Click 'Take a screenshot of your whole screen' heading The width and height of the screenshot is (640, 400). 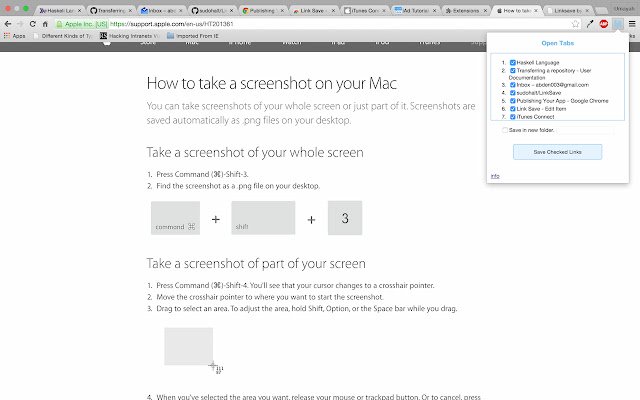pyautogui.click(x=255, y=152)
